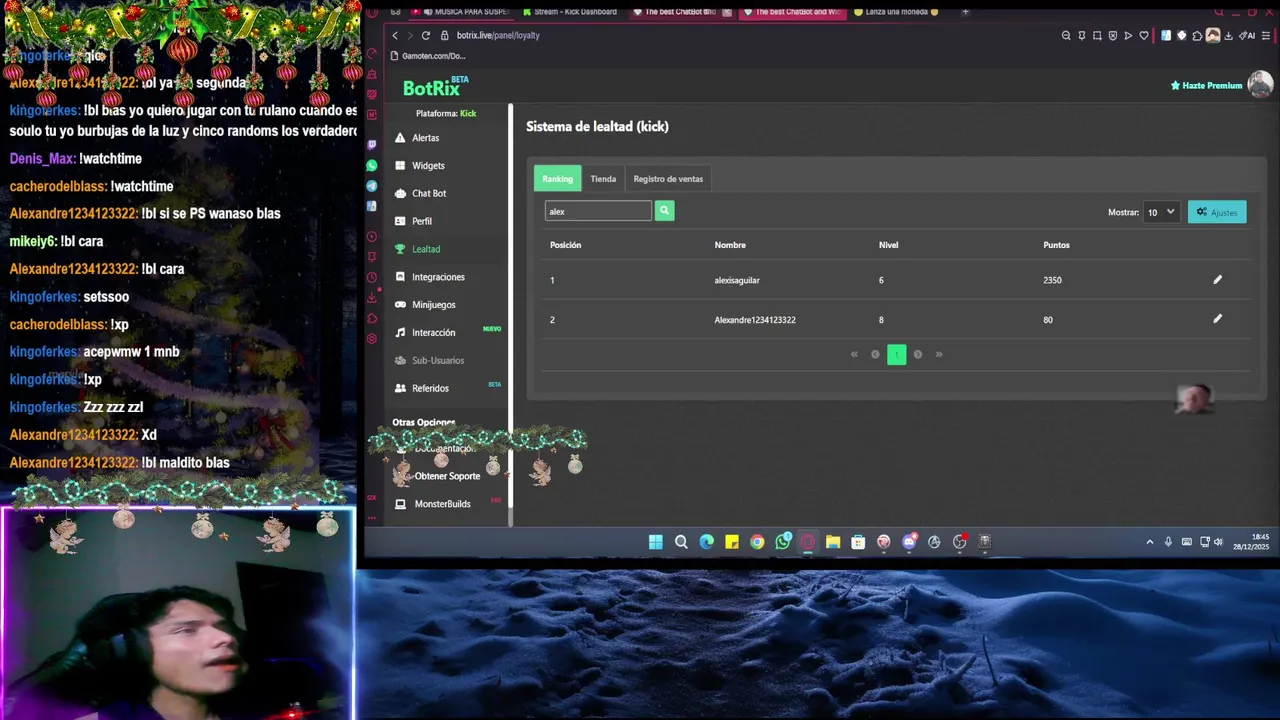Switch to the Lanza una moneda browser tab

point(898,12)
